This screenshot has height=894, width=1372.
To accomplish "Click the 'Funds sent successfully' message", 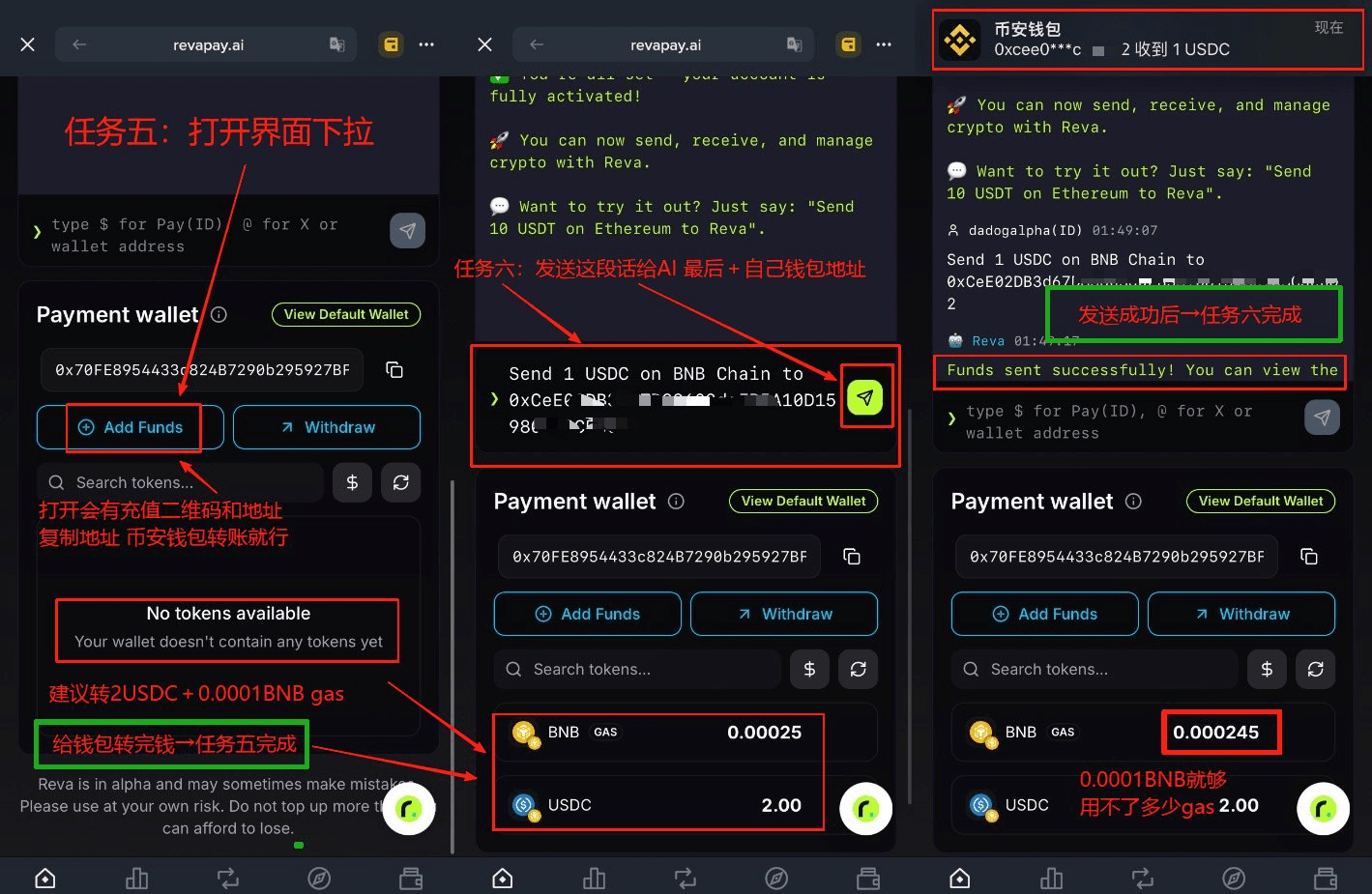I will click(x=1141, y=371).
